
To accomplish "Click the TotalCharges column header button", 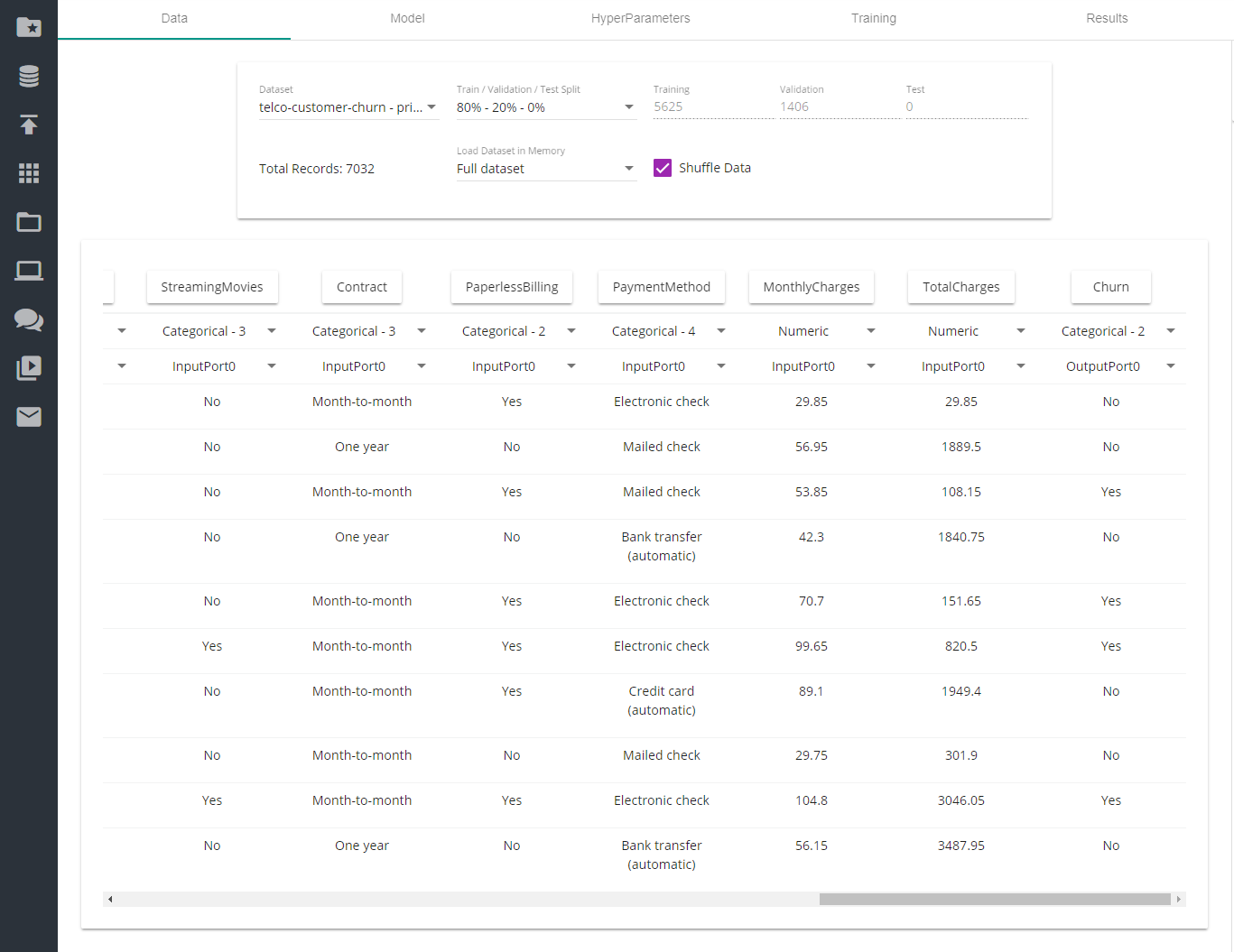I will (x=960, y=287).
